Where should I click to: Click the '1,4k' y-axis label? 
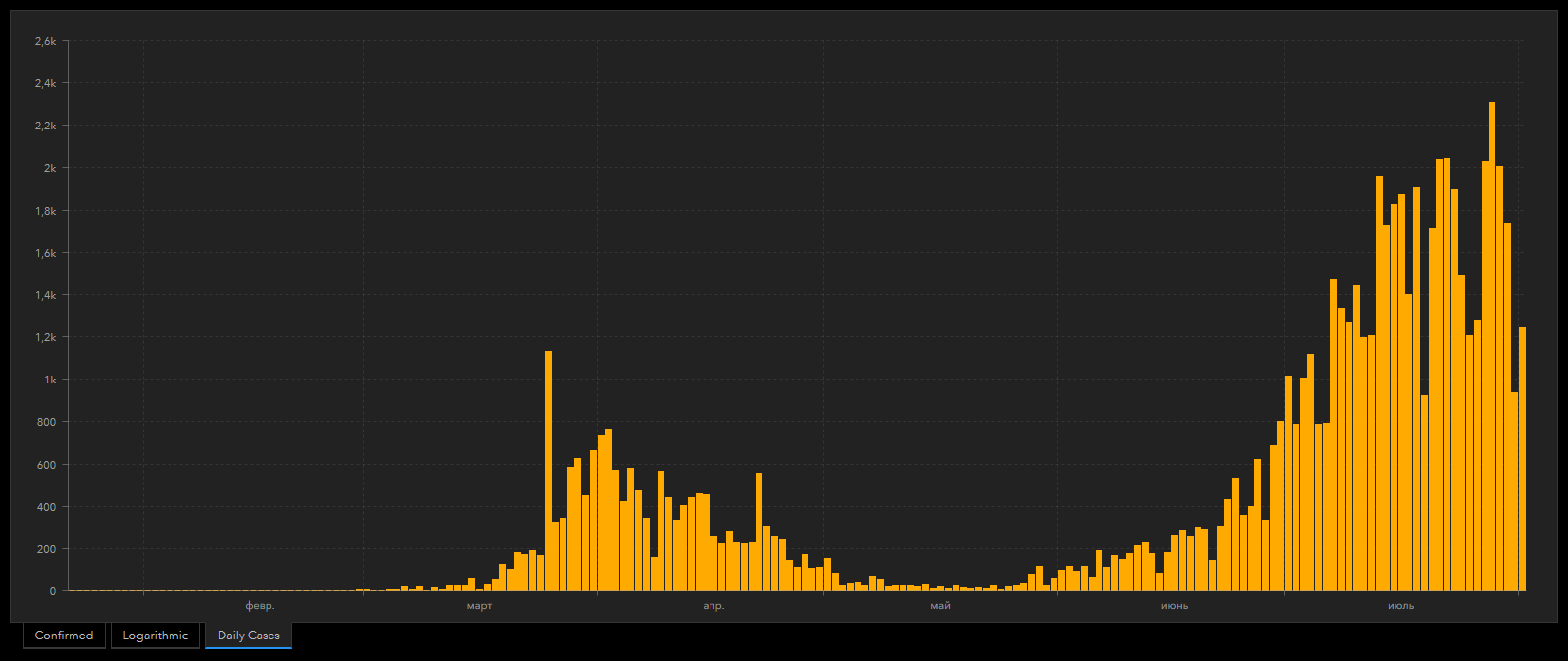45,295
